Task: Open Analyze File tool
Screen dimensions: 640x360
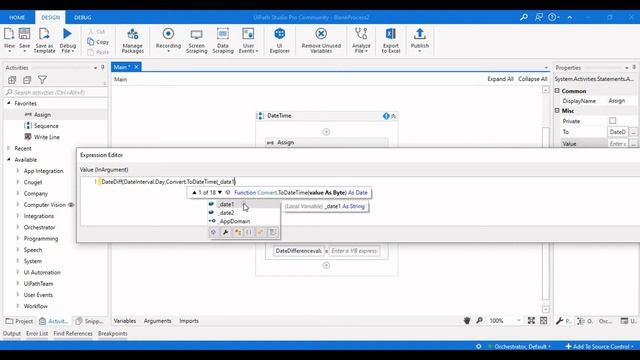Action: [x=361, y=40]
